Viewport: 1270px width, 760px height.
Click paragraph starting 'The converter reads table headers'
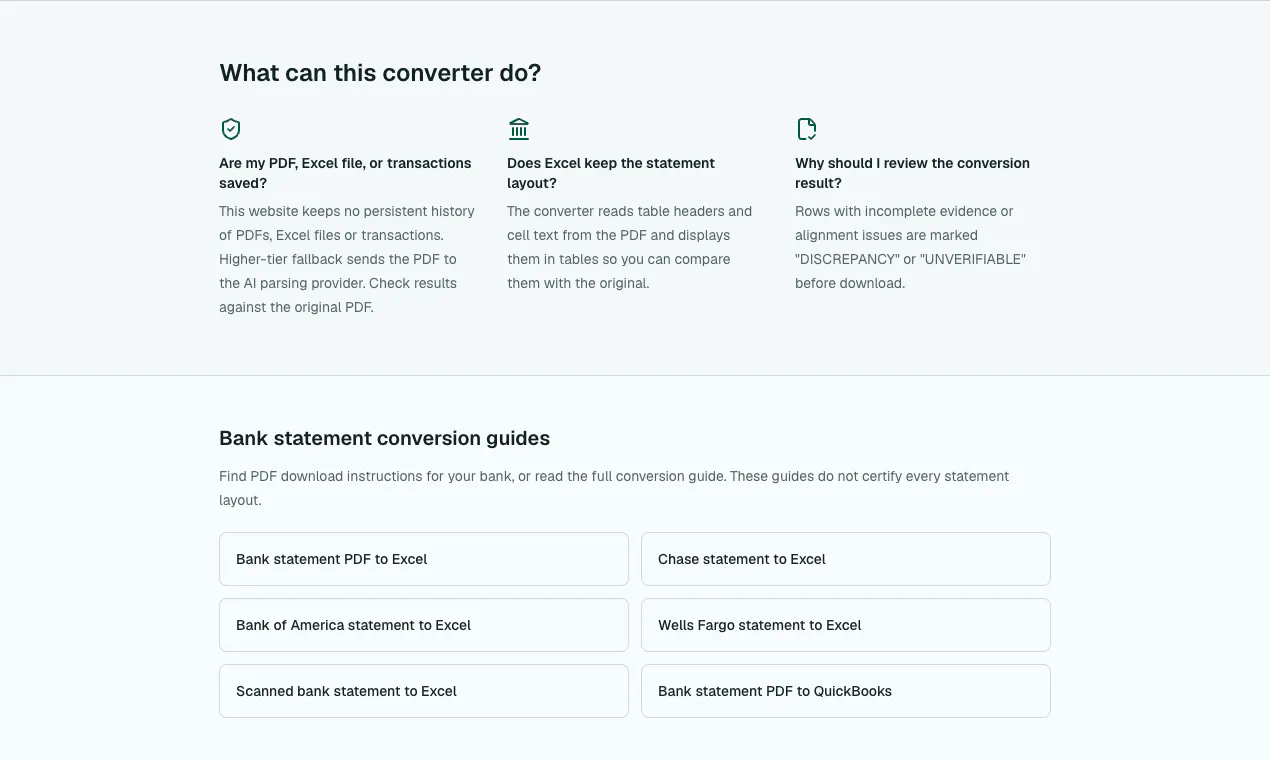tap(630, 247)
